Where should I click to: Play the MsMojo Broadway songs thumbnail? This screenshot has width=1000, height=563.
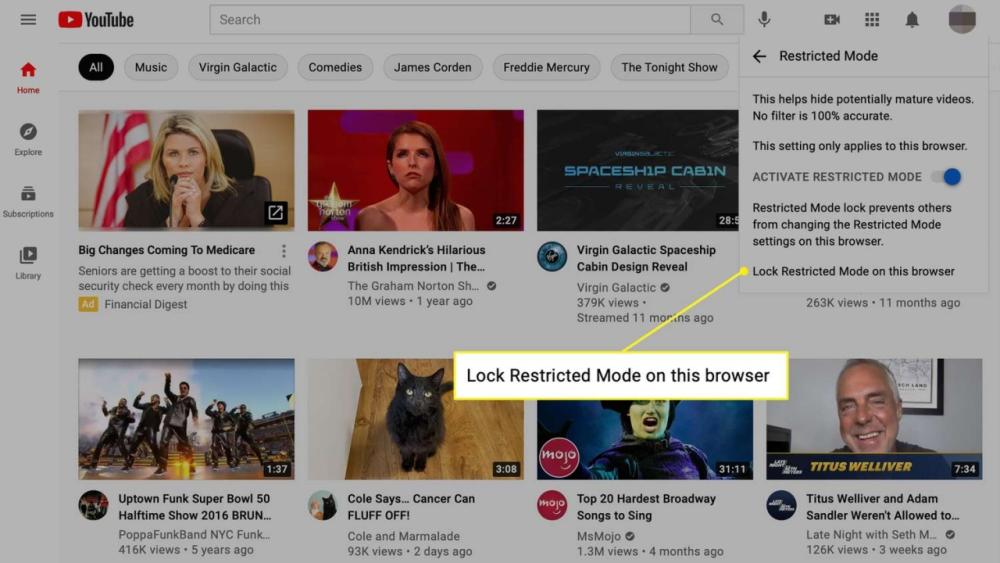pos(645,440)
